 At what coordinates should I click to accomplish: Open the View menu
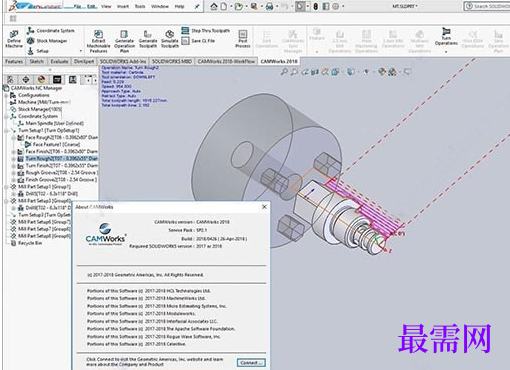point(106,6)
